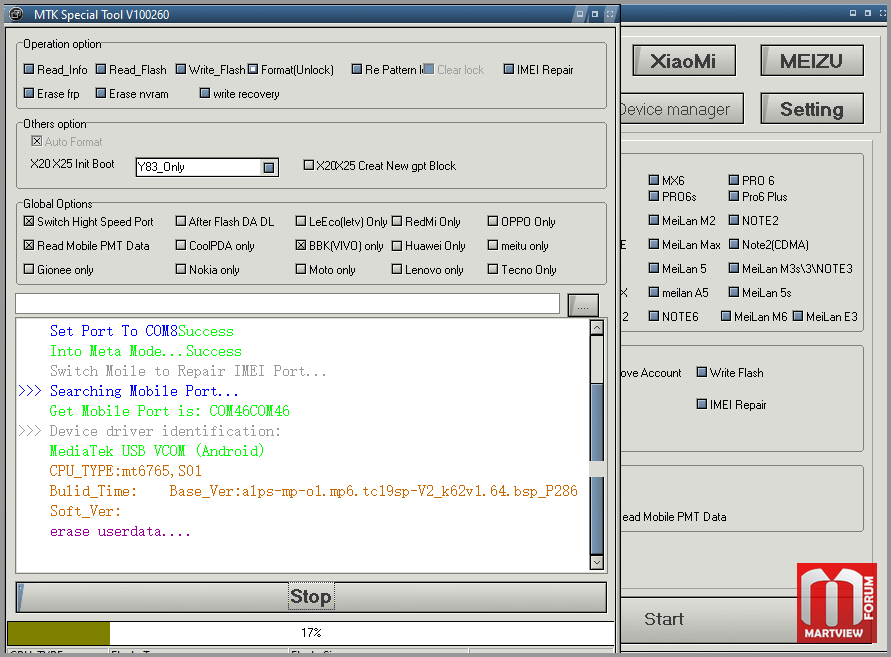Check the MX6 model box

[x=654, y=180]
